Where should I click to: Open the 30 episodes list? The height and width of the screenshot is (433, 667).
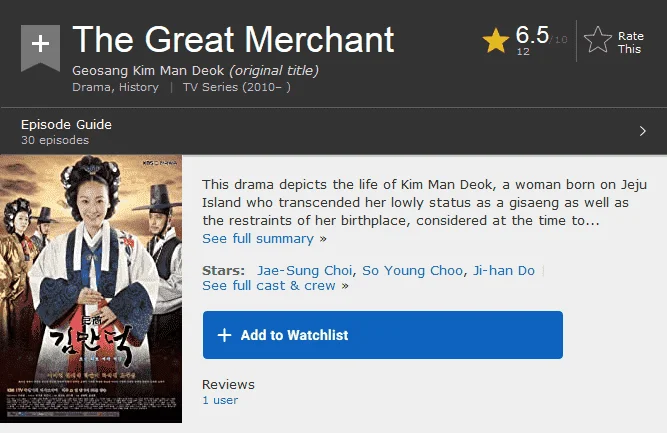(55, 140)
